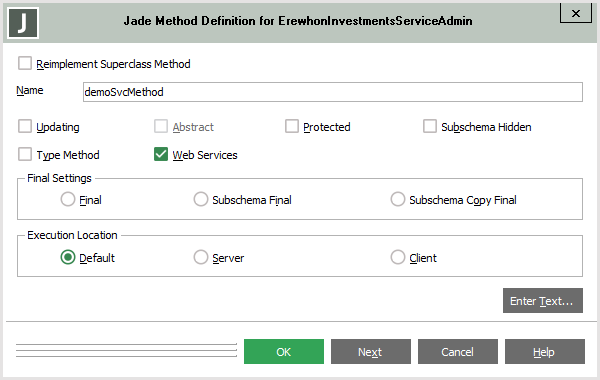
Task: Focus the Name text field
Action: pos(333,92)
